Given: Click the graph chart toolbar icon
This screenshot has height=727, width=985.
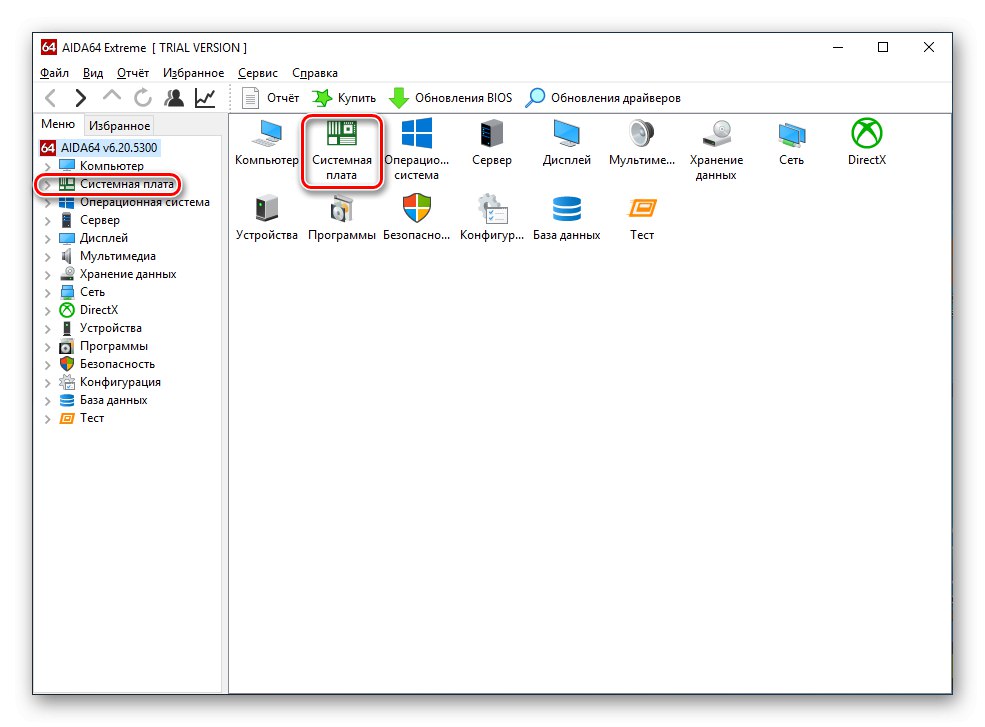Looking at the screenshot, I should [x=205, y=98].
